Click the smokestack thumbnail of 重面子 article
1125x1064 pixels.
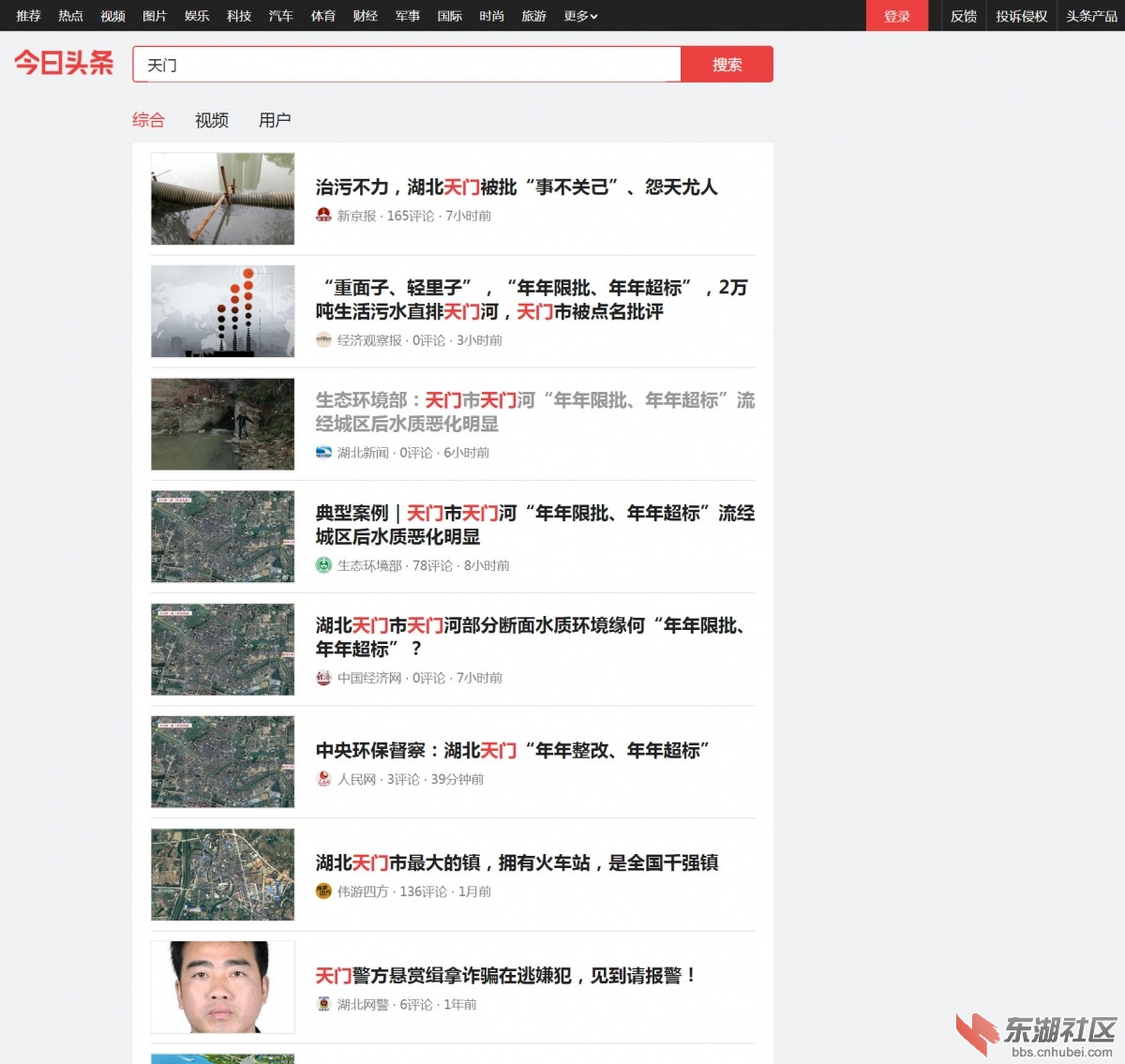(x=223, y=311)
